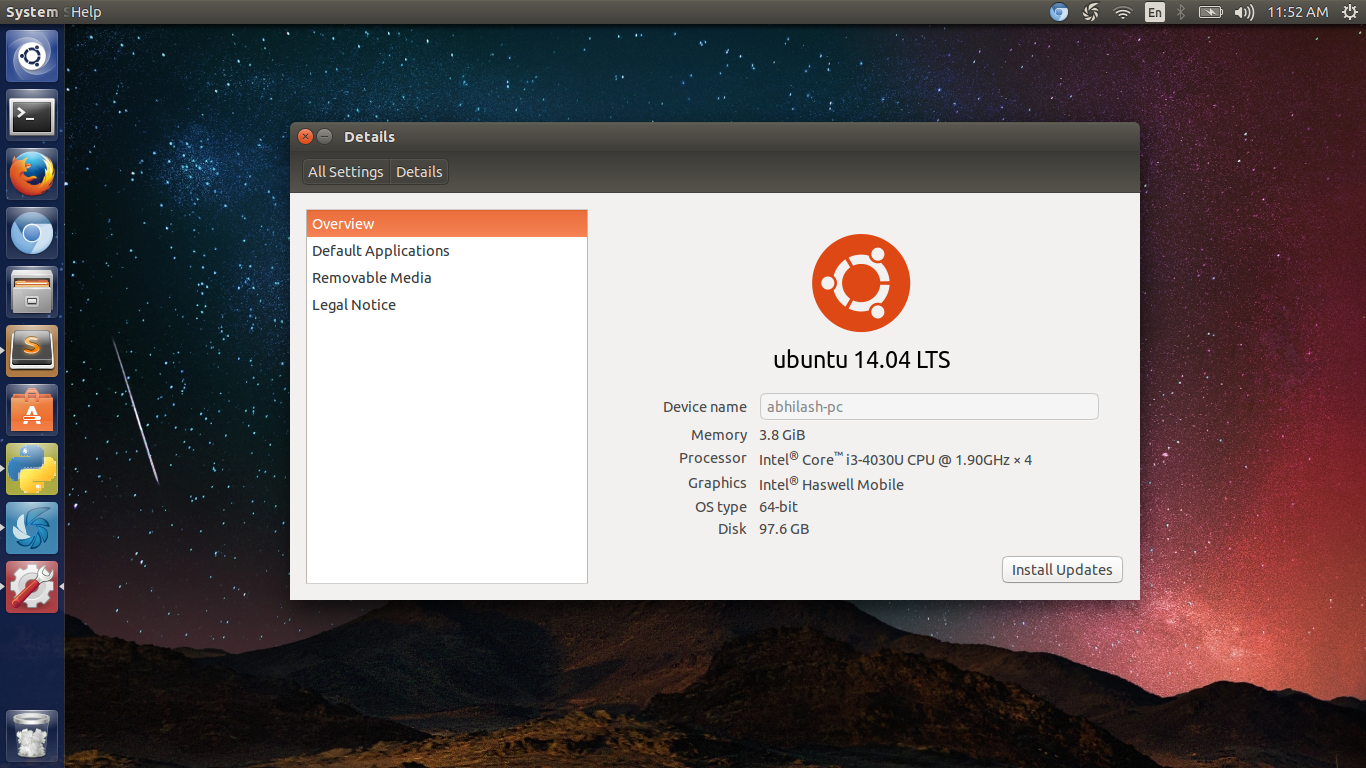
Task: Open the sound volume indicator
Action: [1244, 12]
